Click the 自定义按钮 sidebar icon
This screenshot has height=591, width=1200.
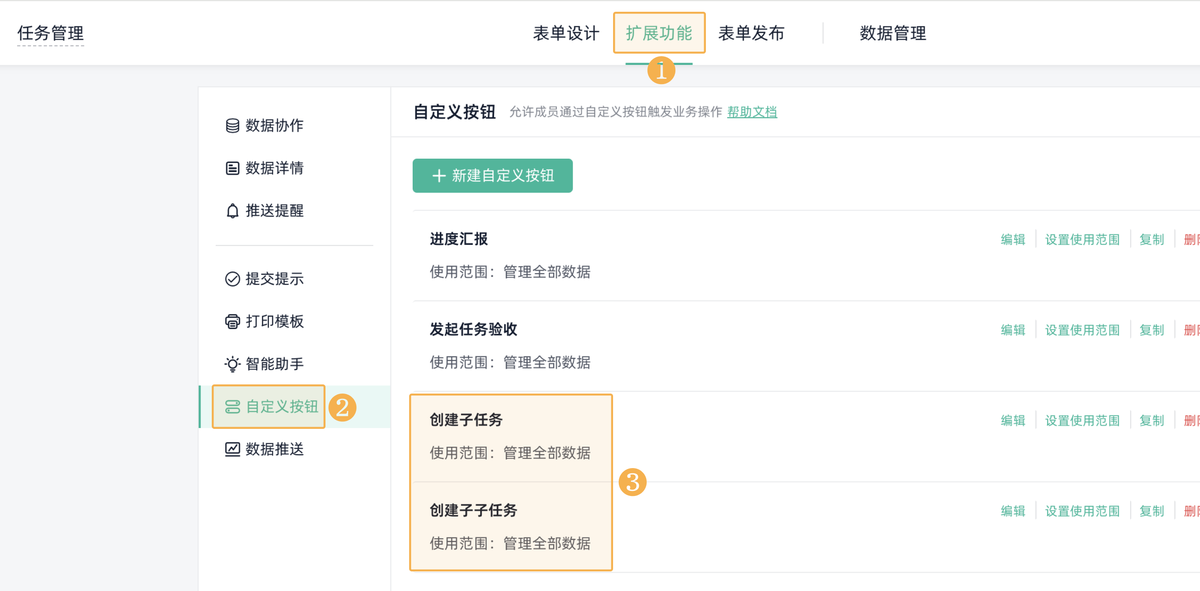point(233,407)
